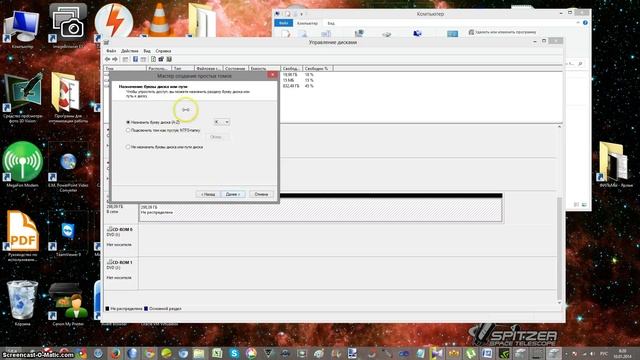Open ФИЛЬМЫ shortcut folder on desktop
The height and width of the screenshot is (360, 640).
[x=615, y=164]
